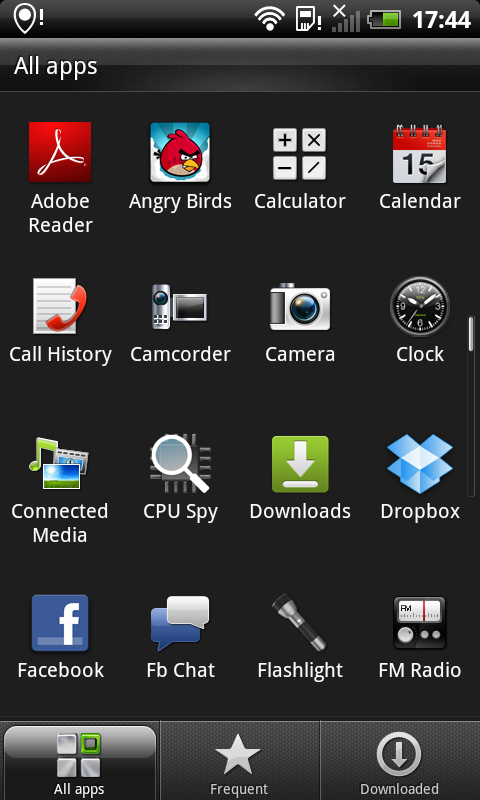Switch to the Frequent tab
The height and width of the screenshot is (800, 480).
click(240, 761)
